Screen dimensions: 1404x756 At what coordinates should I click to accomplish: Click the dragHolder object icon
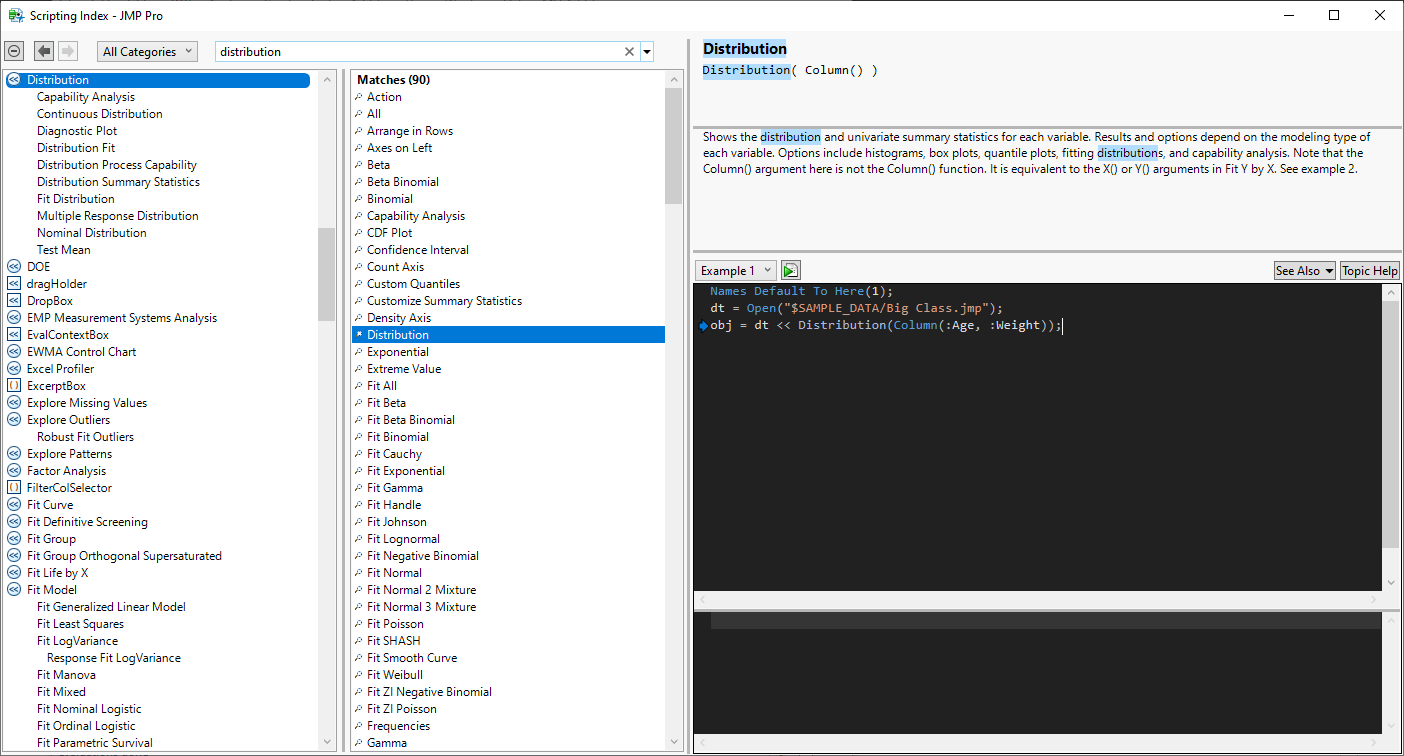[x=14, y=284]
